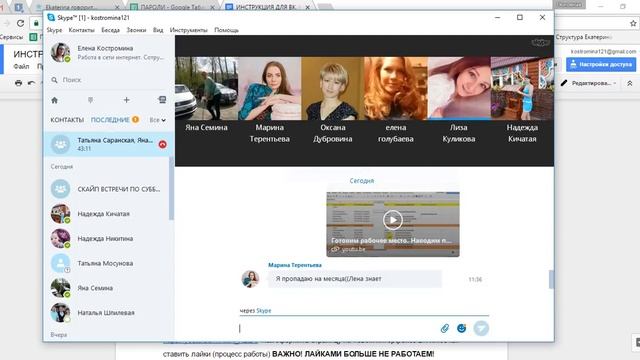Click the pencil editing mode icon in Docs
The image size is (640, 360).
564,83
